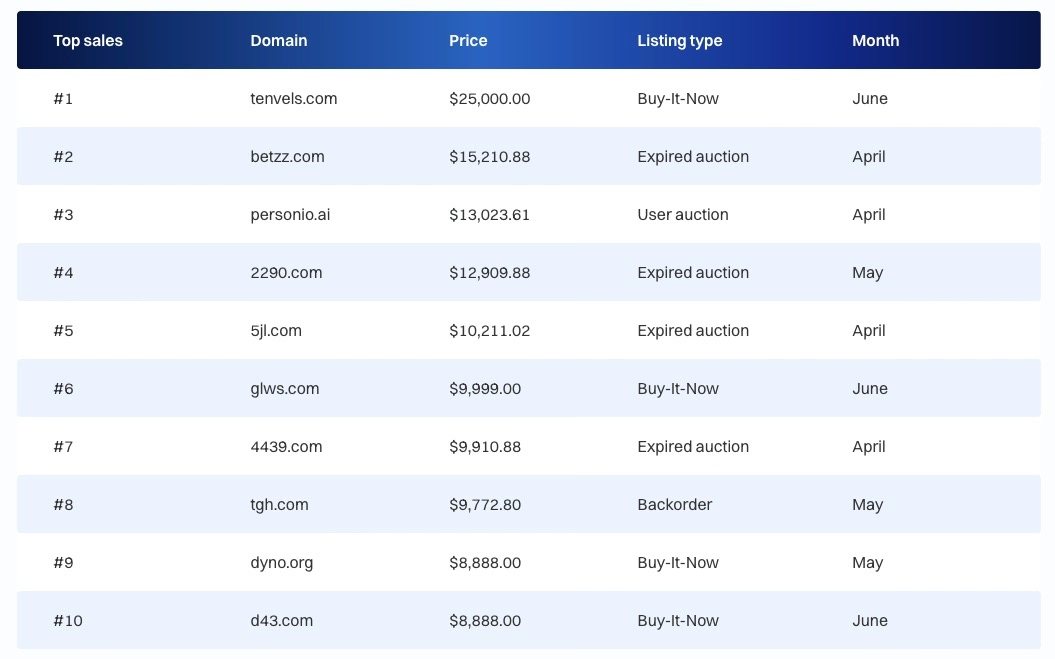Viewport: 1055px width, 659px height.
Task: Click the domain 'betzz.com'
Action: click(x=287, y=157)
